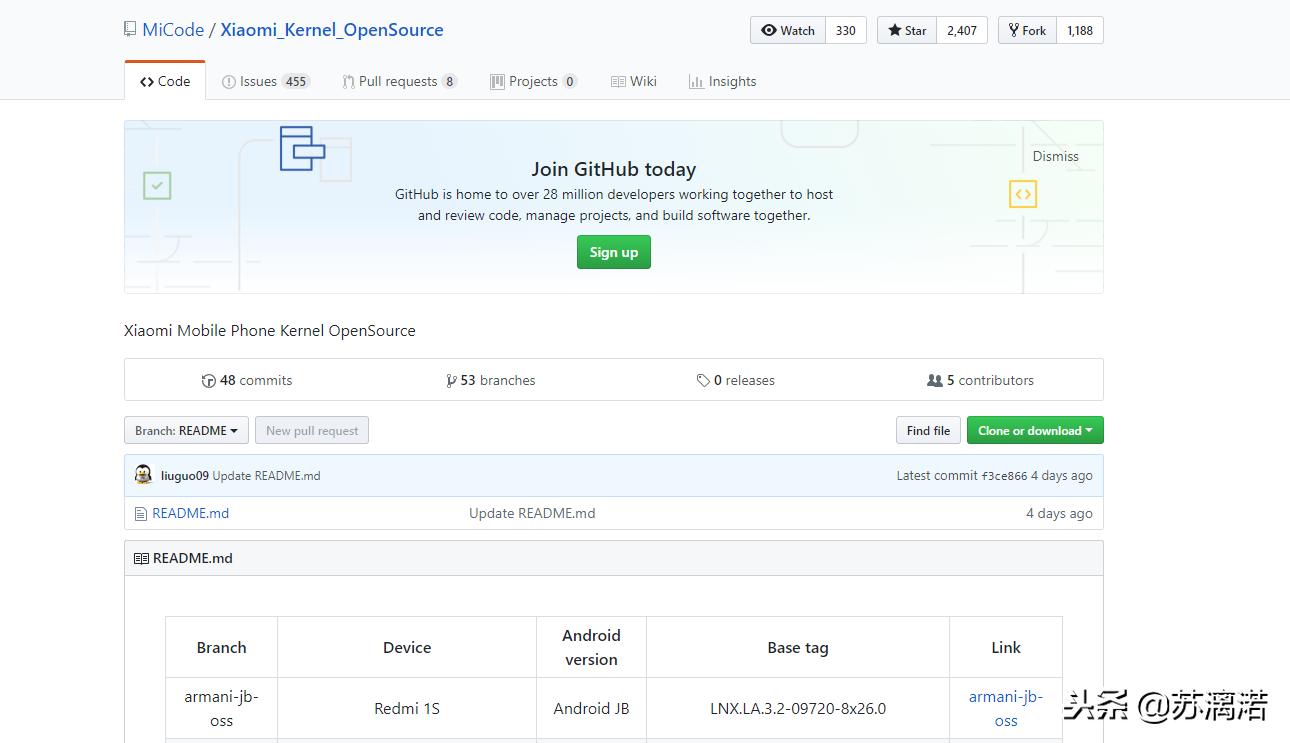This screenshot has height=743, width=1290.
Task: Click the Xiaomi Mobile Phone Kernel OpenSource description
Action: pos(270,330)
